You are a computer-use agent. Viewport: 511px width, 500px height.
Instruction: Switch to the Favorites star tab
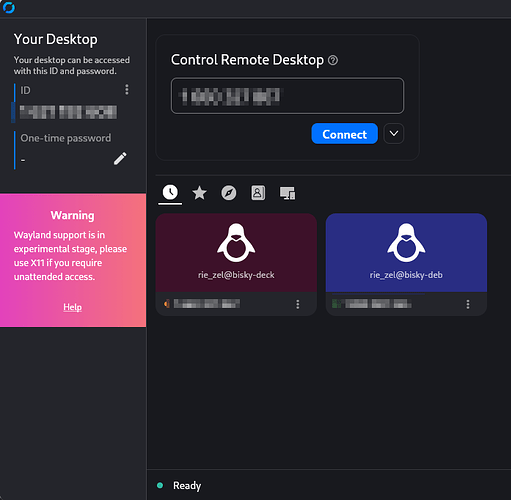pyautogui.click(x=199, y=193)
